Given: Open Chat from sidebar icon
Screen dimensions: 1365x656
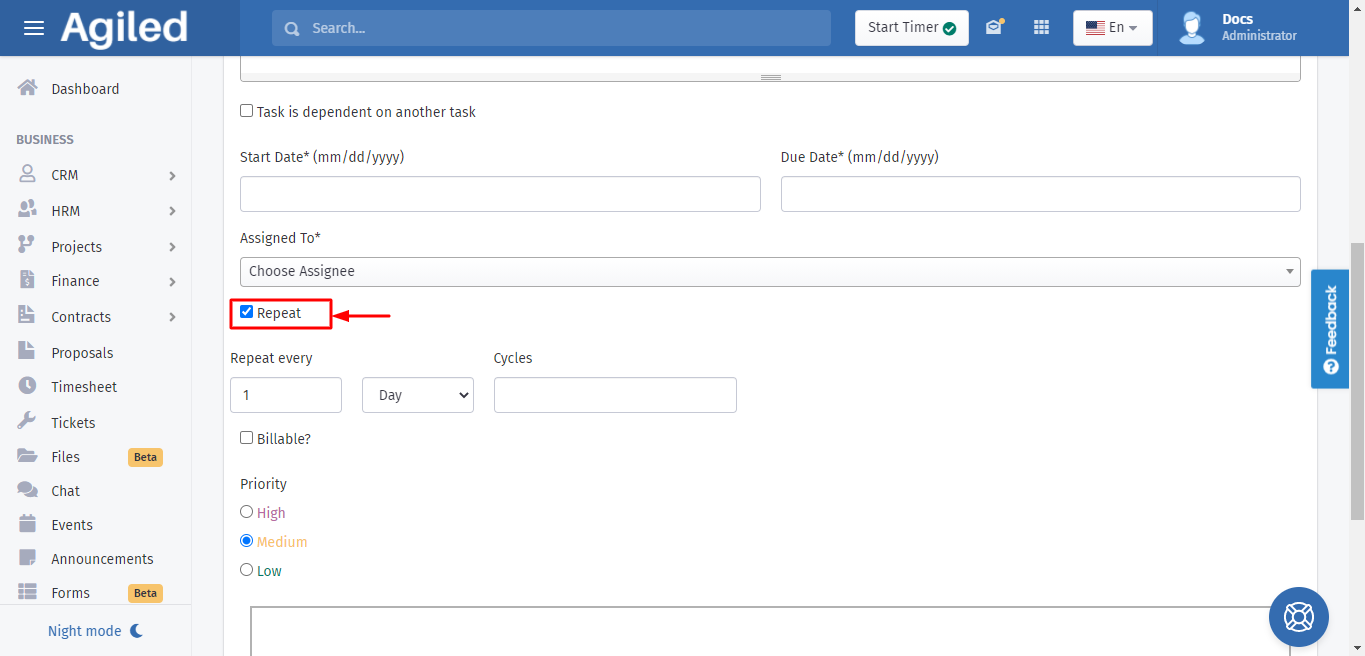Looking at the screenshot, I should tap(28, 490).
